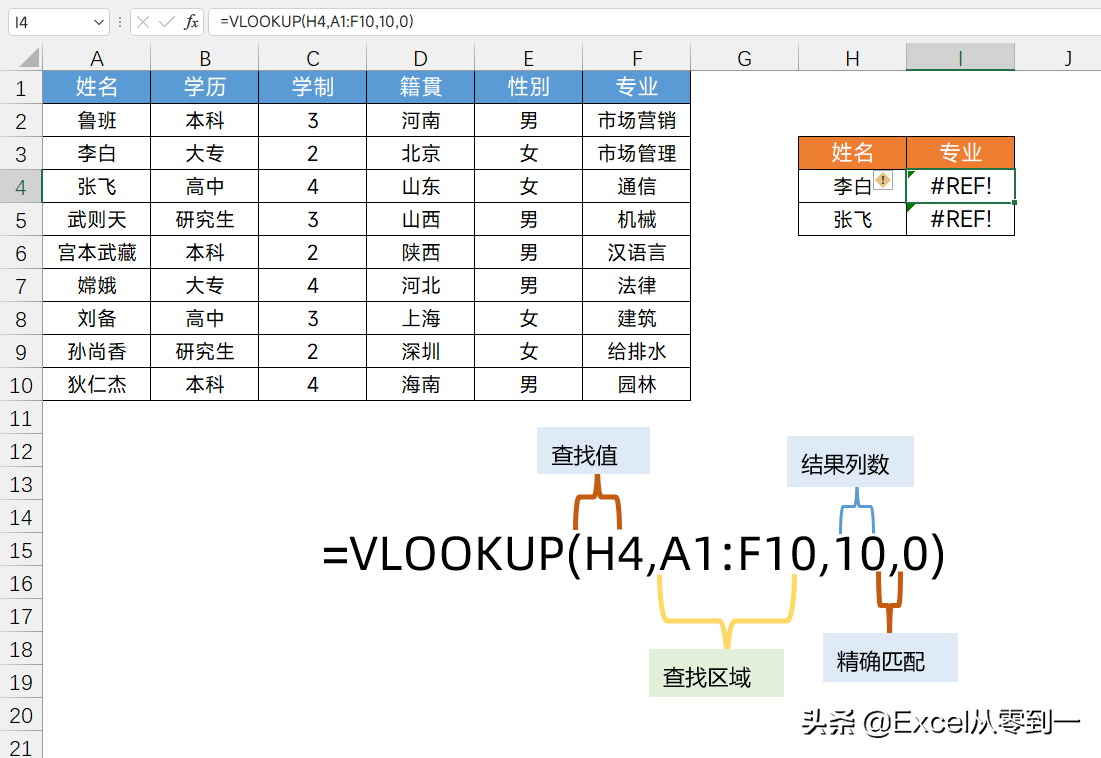Select cell containing 机械

pyautogui.click(x=637, y=219)
